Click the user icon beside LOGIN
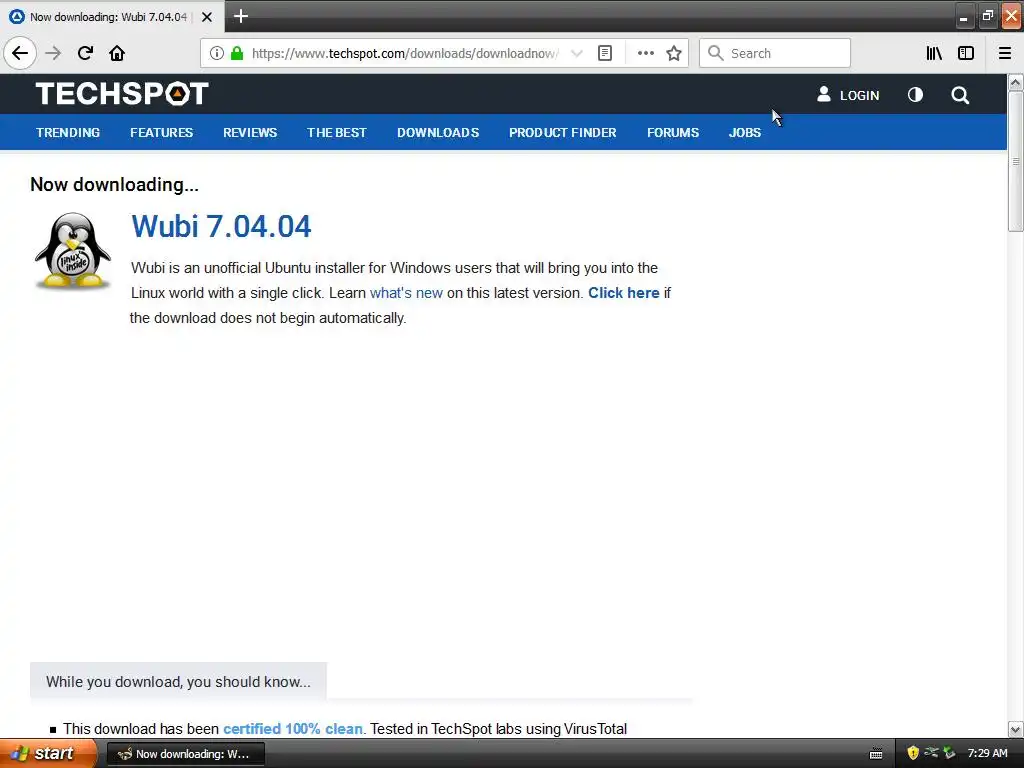Viewport: 1024px width, 768px height. (x=824, y=95)
